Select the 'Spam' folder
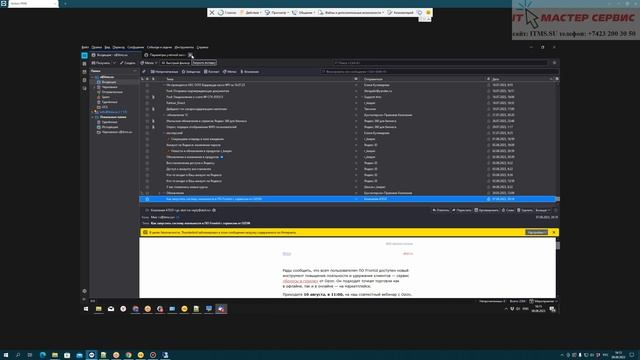Viewport: 640px width, 360px height. [105, 97]
